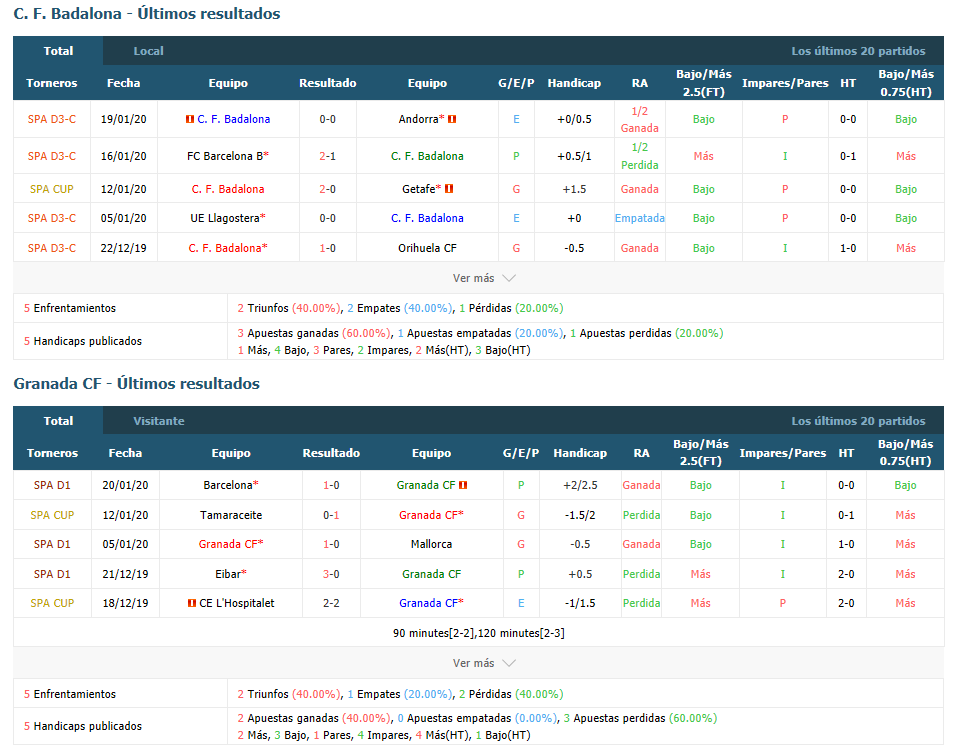The width and height of the screenshot is (969, 752).
Task: Click handicap value -1.5/2
Action: (x=580, y=515)
